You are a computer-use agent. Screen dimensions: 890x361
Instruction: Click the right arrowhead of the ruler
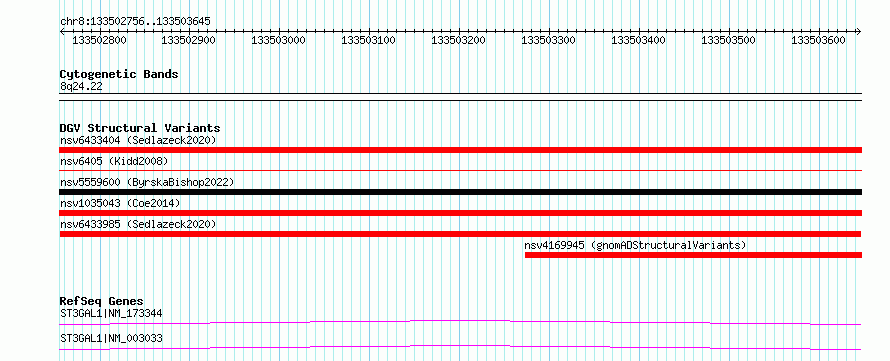859,31
